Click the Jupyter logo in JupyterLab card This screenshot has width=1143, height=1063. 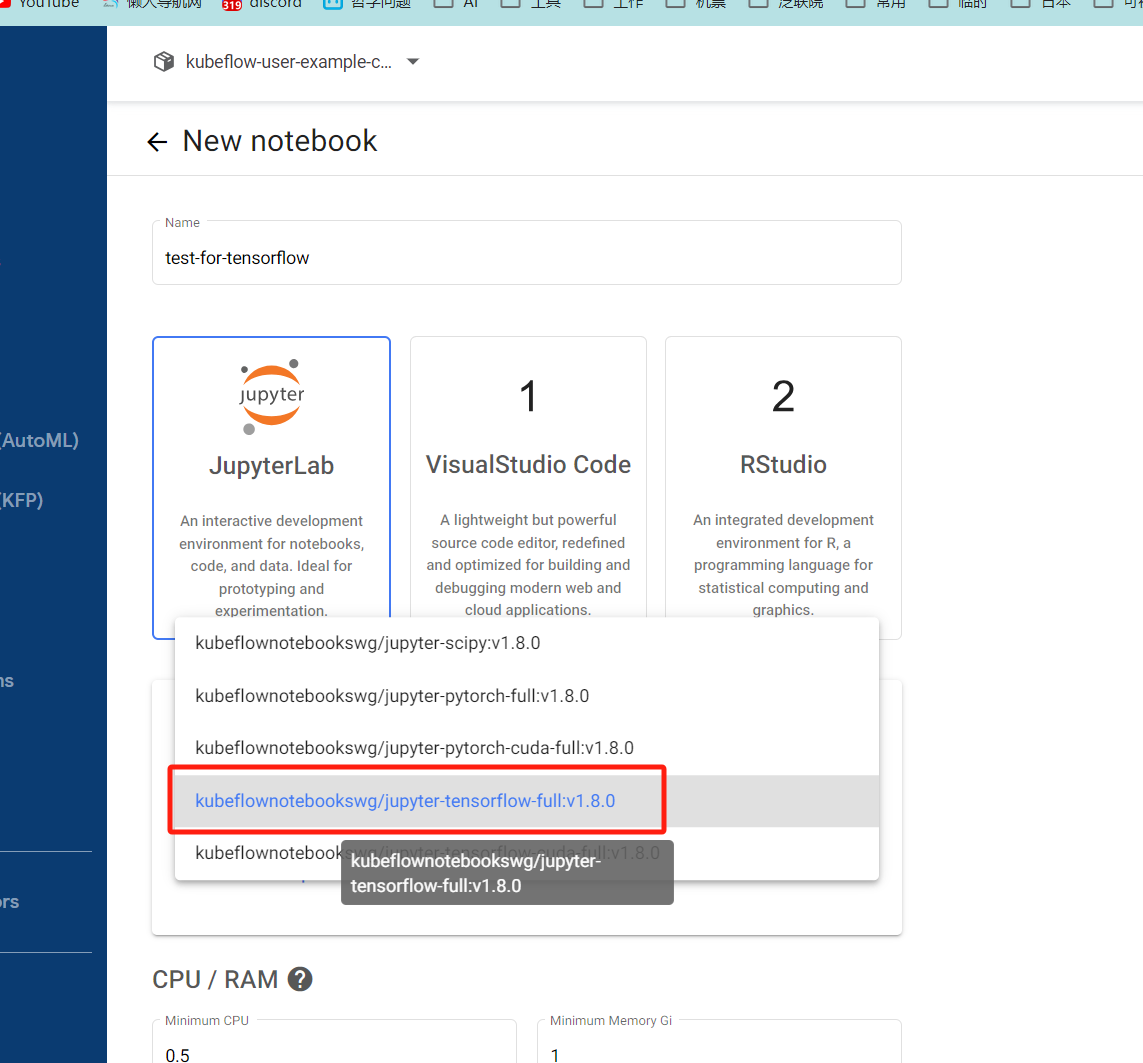click(x=271, y=396)
